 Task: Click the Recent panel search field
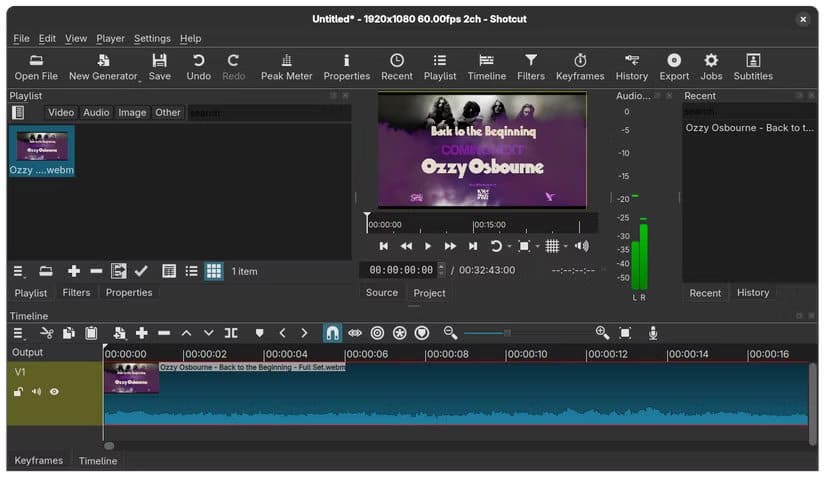pyautogui.click(x=749, y=112)
